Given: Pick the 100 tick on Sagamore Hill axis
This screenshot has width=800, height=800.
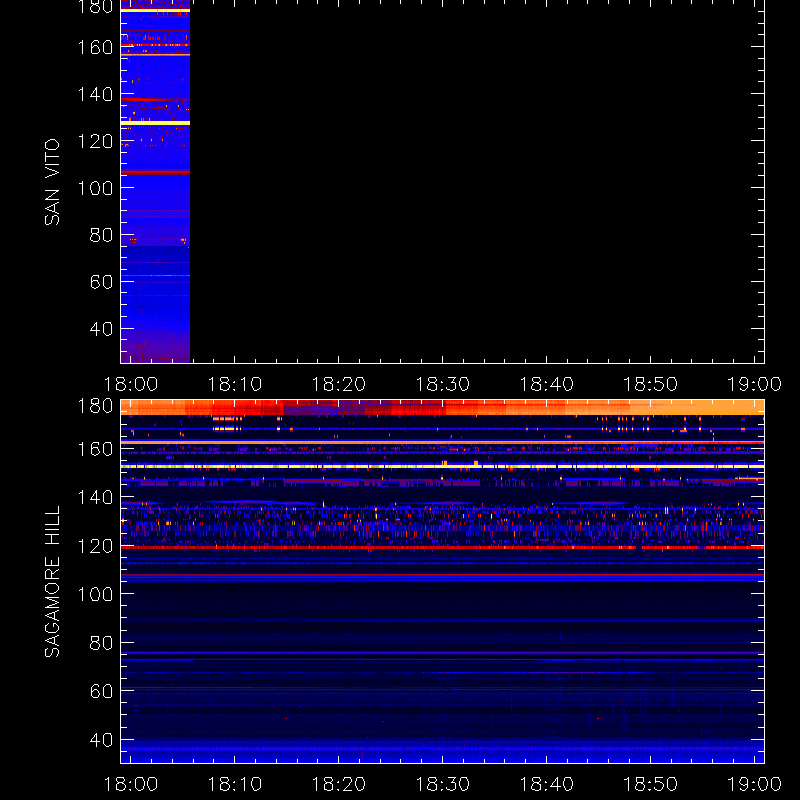Looking at the screenshot, I should tap(95, 594).
